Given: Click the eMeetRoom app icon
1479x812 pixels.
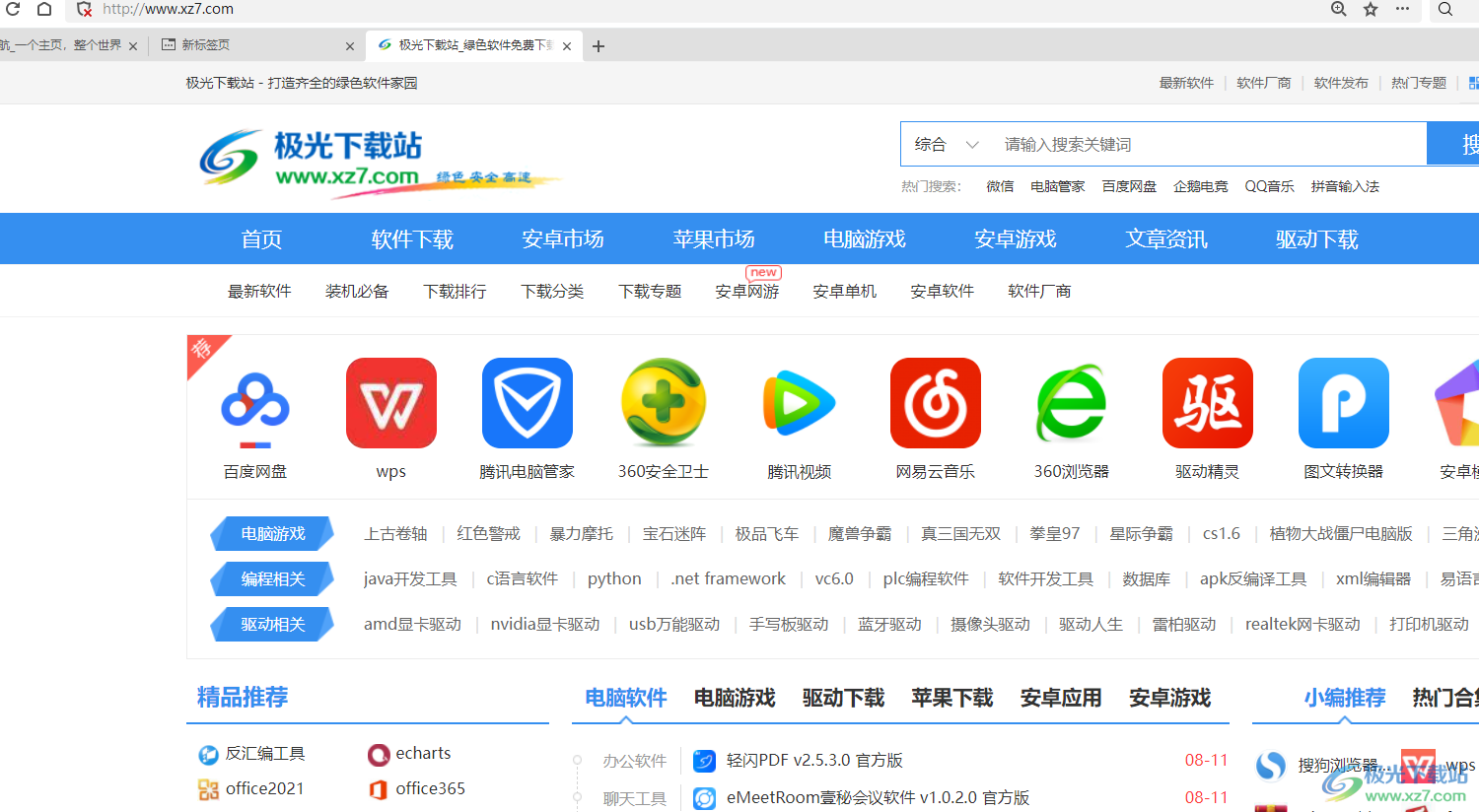Looking at the screenshot, I should [704, 798].
